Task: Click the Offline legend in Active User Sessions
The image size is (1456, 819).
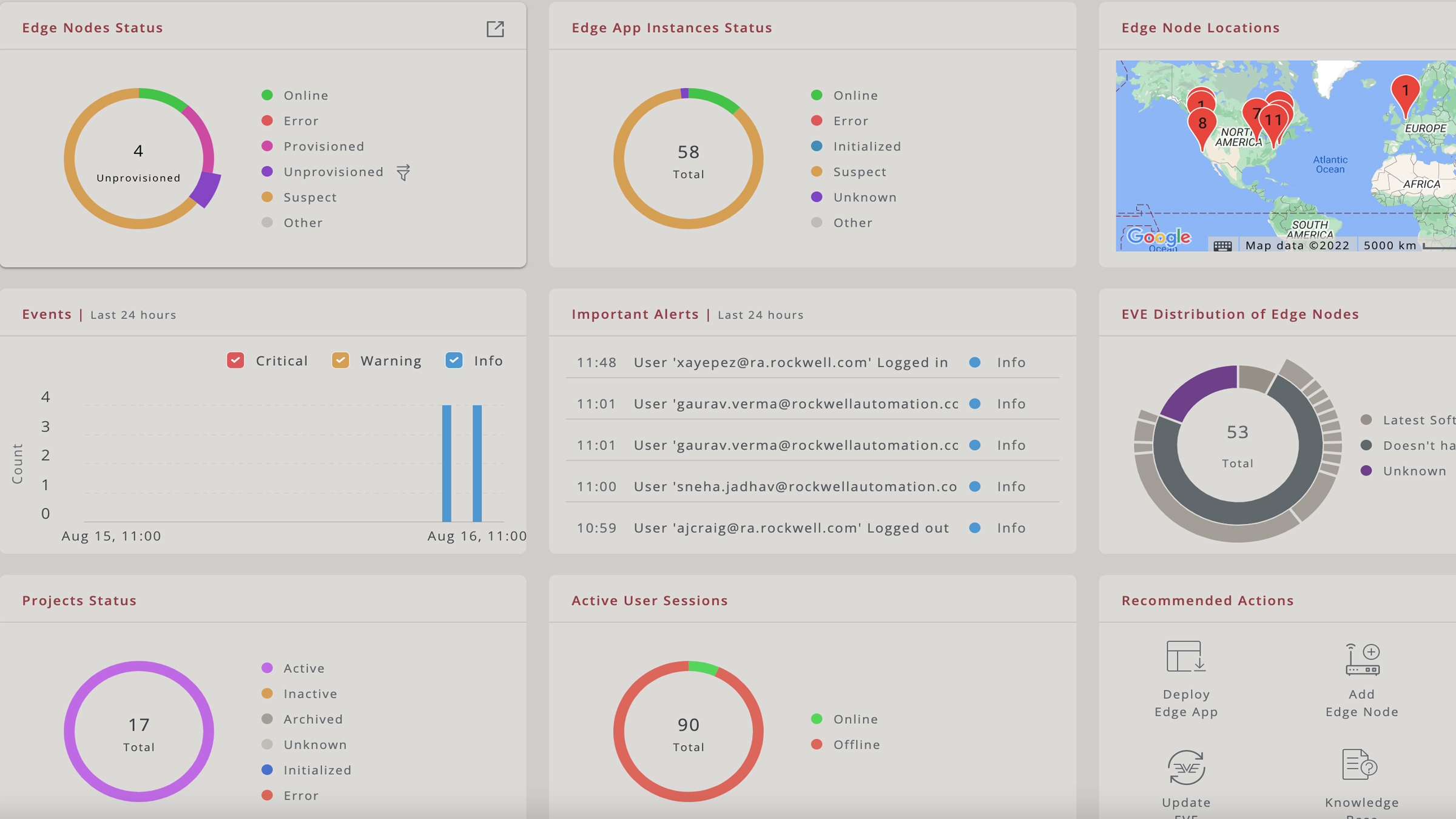Action: [855, 744]
